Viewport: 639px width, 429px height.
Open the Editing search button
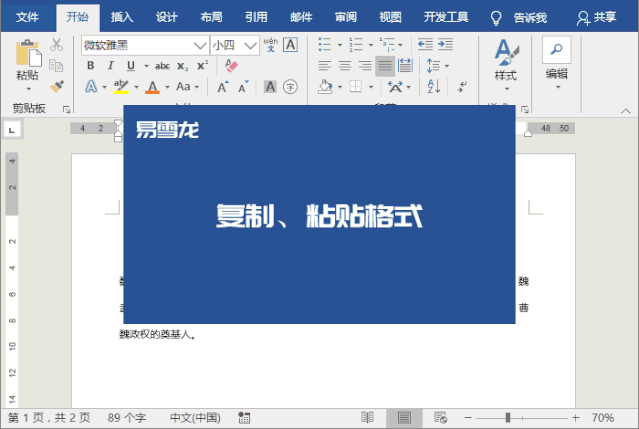point(557,63)
